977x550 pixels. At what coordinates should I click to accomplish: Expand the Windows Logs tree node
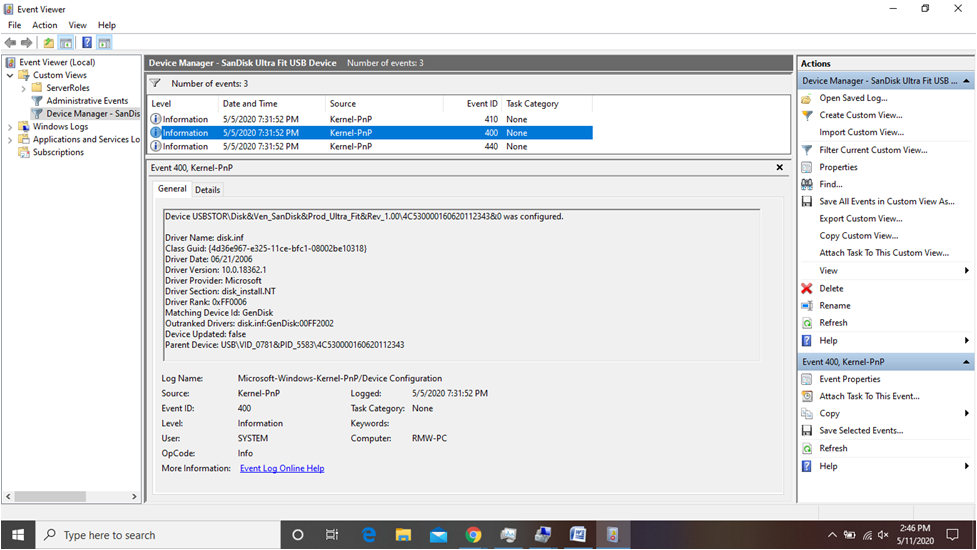[x=10, y=127]
